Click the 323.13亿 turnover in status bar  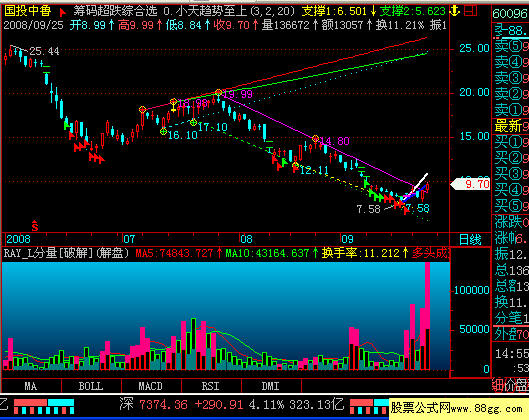(x=316, y=404)
